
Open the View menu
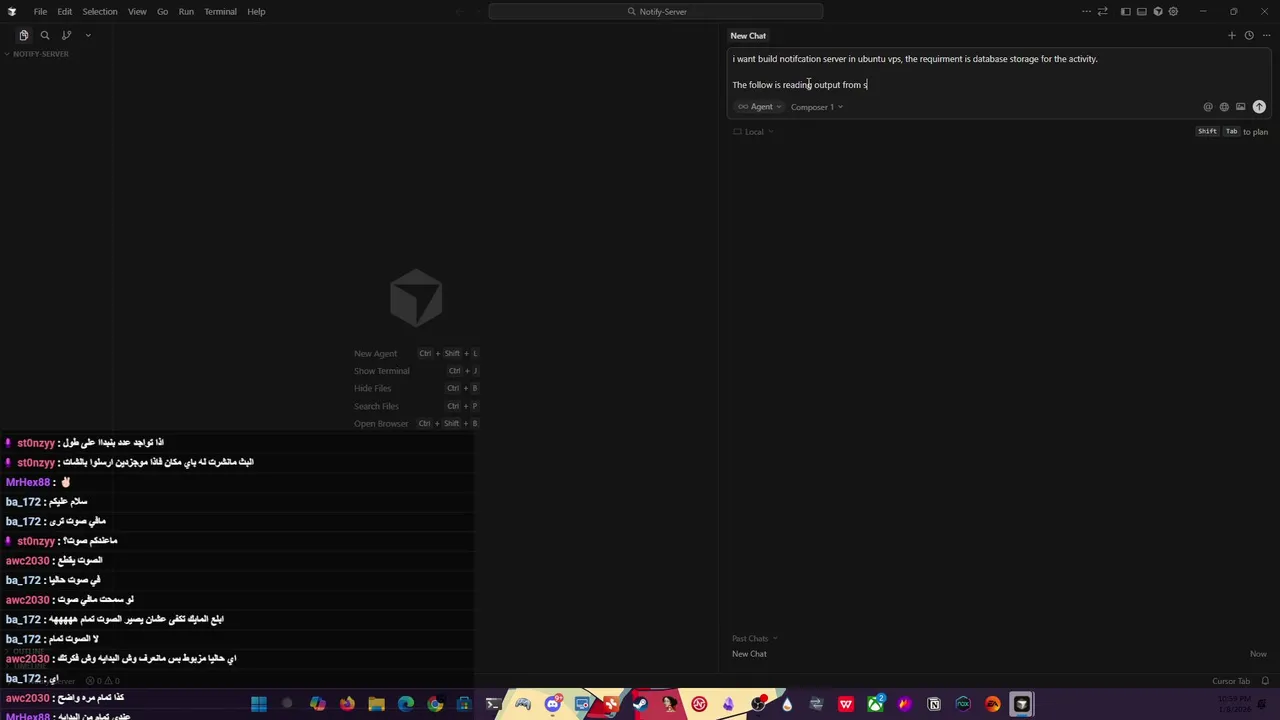click(137, 11)
